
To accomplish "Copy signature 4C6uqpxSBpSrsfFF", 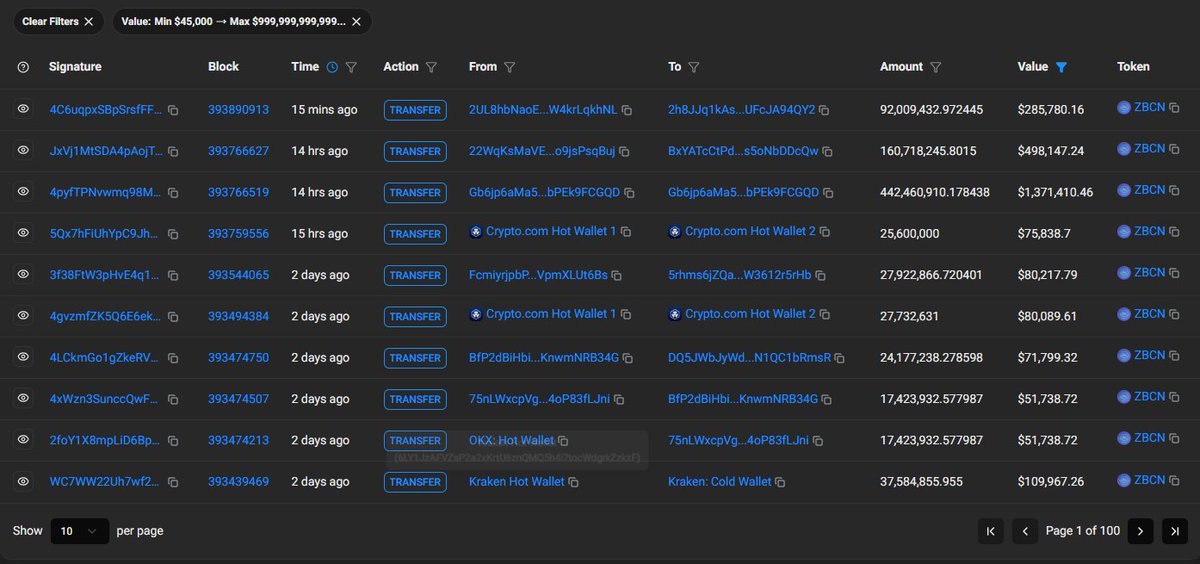I will point(173,110).
